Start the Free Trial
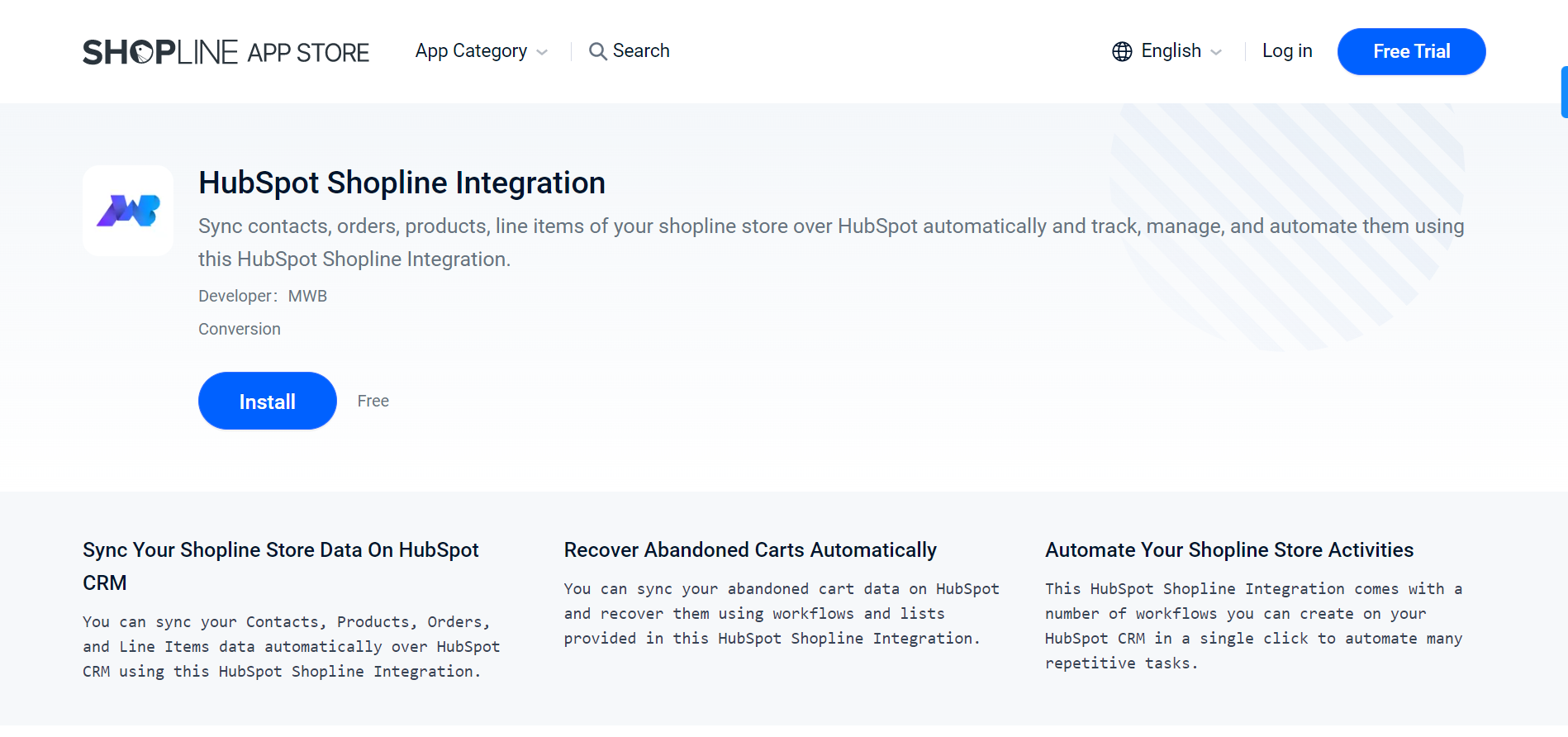This screenshot has width=1568, height=737. coord(1411,51)
